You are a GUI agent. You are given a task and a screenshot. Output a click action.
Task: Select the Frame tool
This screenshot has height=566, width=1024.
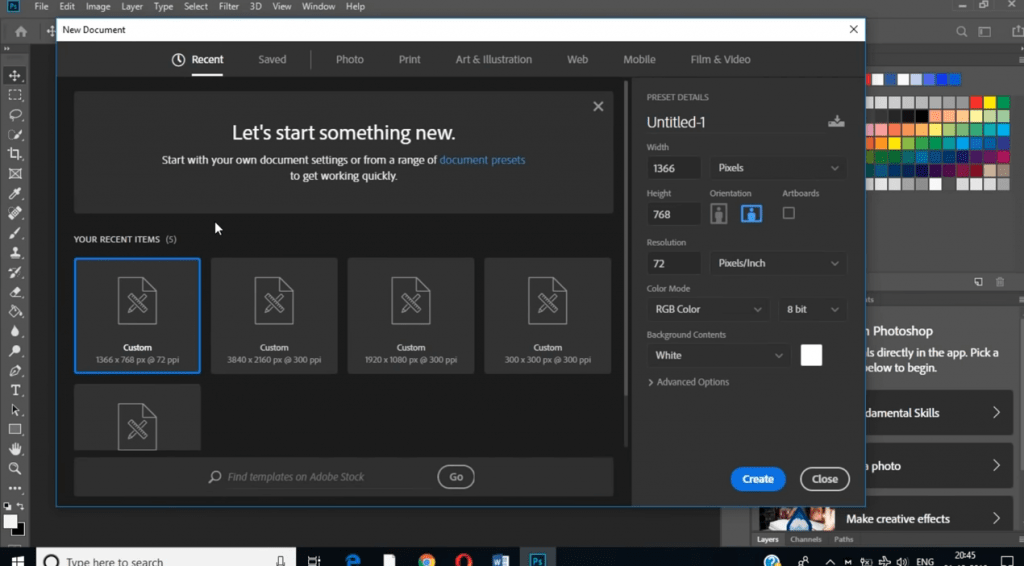coord(15,174)
